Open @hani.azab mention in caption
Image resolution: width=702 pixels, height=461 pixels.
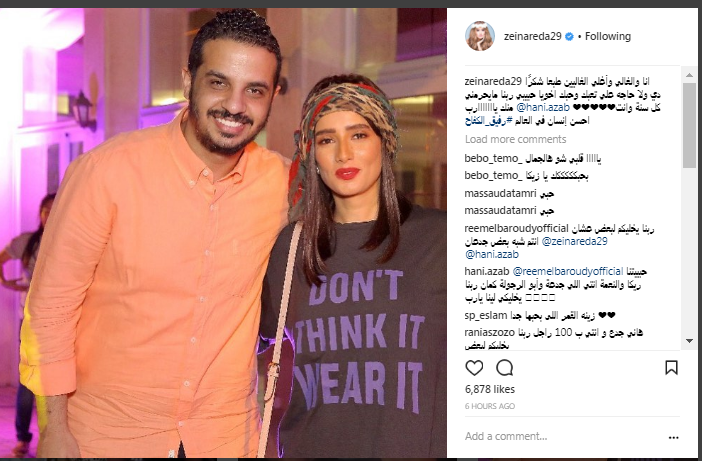click(543, 107)
